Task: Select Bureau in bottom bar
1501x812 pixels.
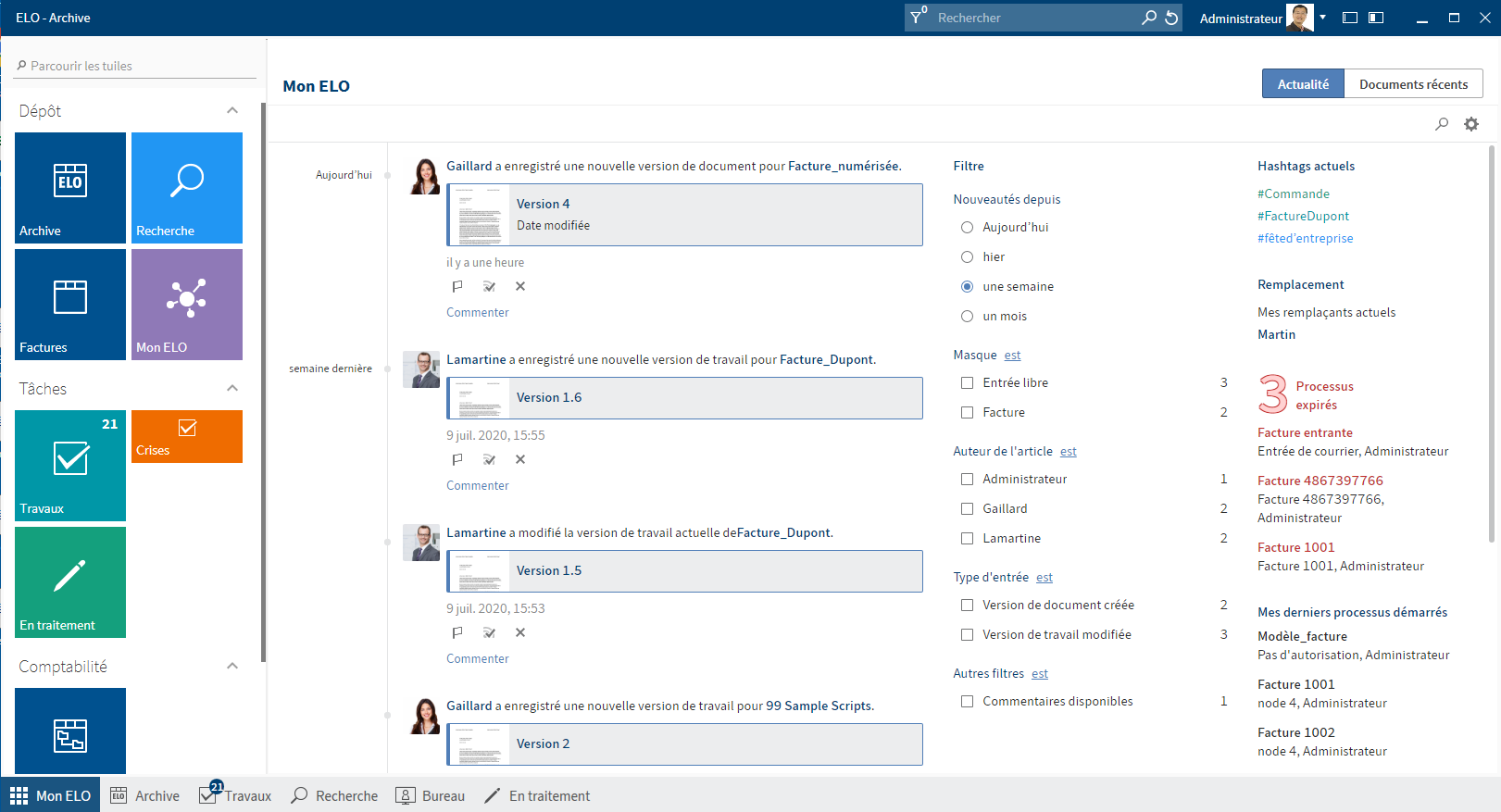Action: [x=431, y=795]
